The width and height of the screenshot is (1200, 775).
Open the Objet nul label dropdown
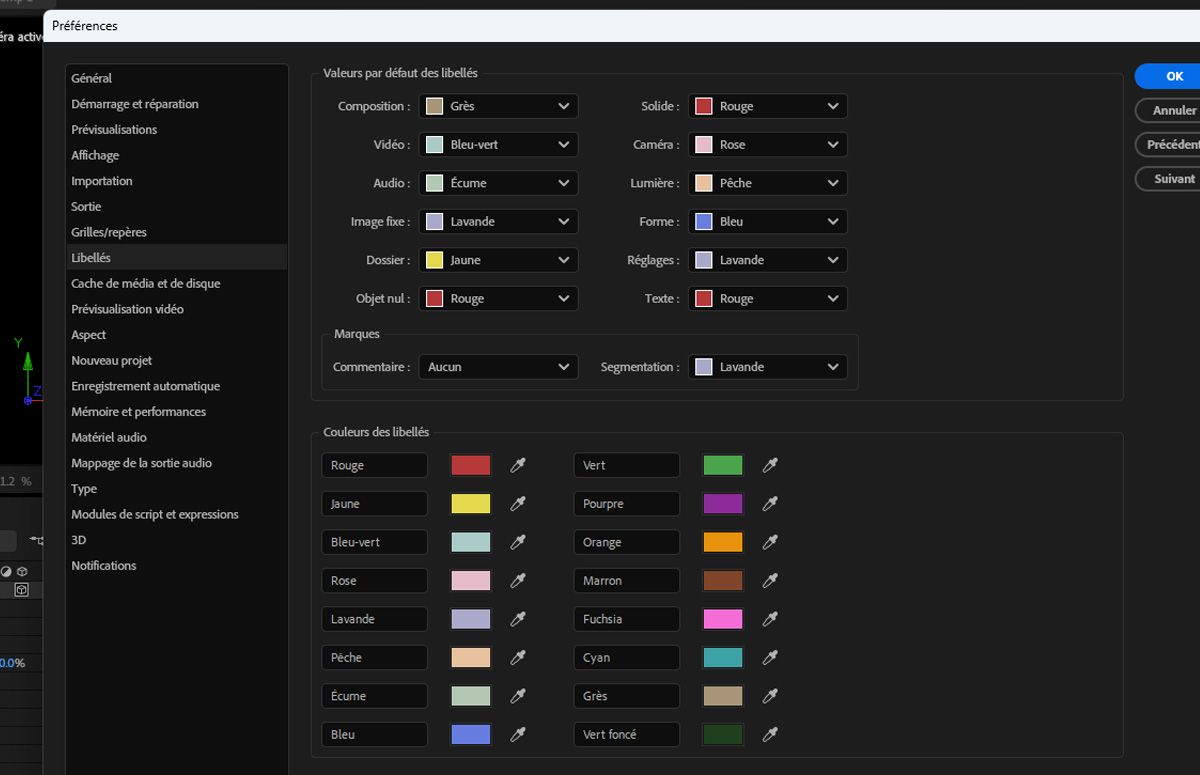point(498,298)
